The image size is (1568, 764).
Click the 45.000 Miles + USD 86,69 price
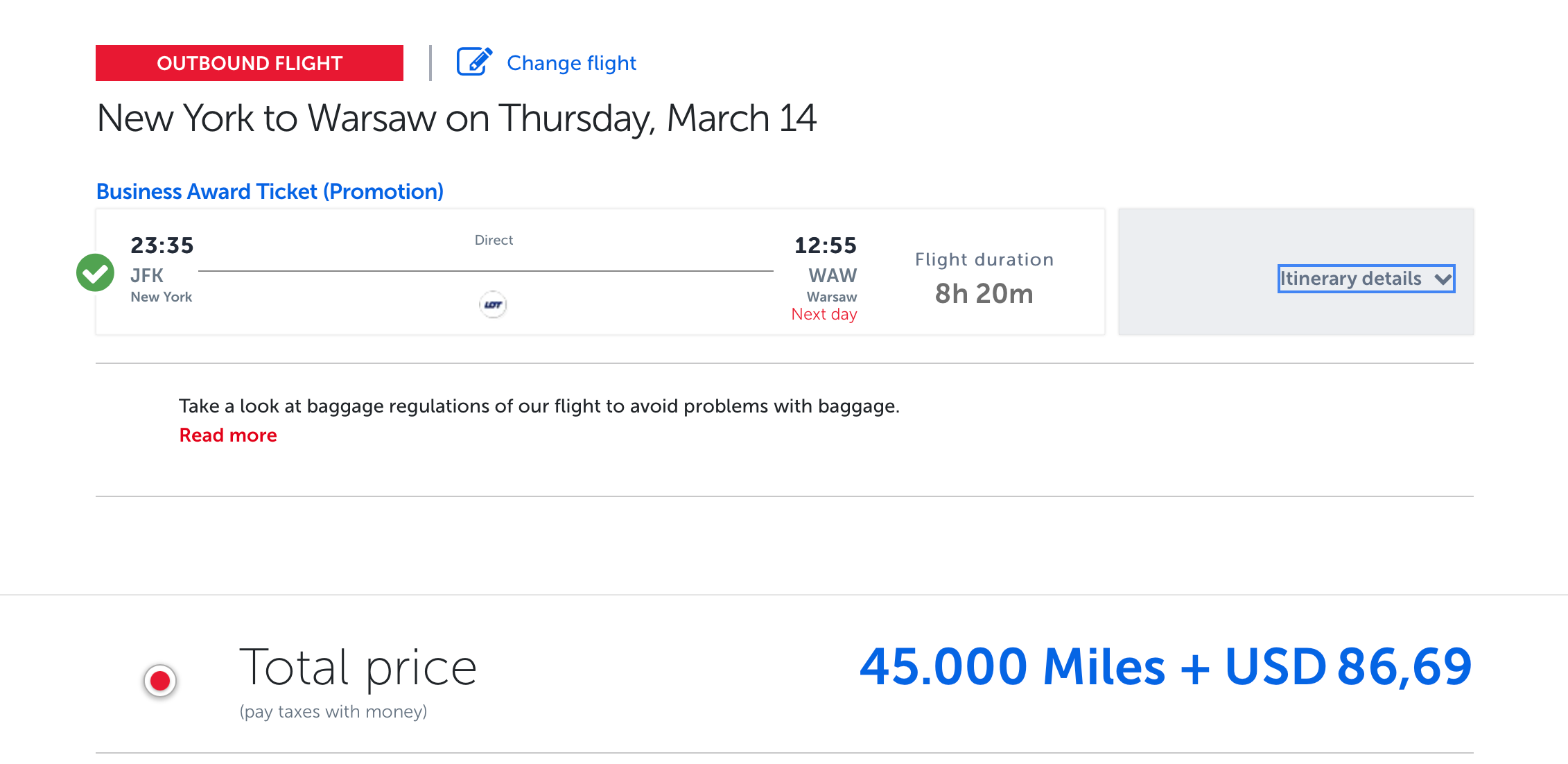(x=1165, y=667)
